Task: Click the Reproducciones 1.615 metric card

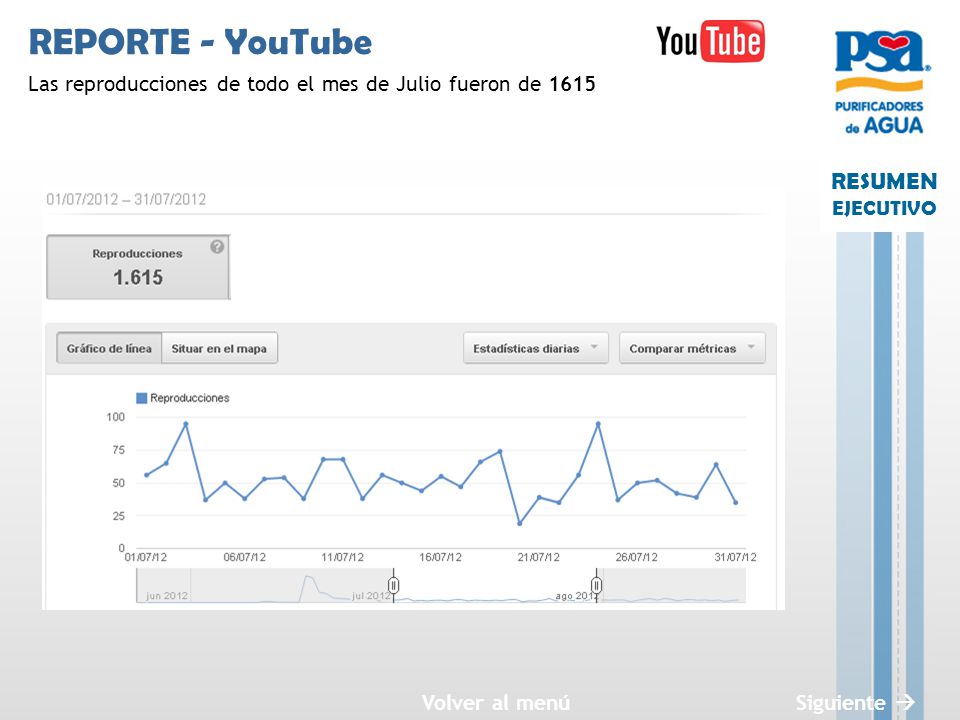Action: click(x=138, y=267)
